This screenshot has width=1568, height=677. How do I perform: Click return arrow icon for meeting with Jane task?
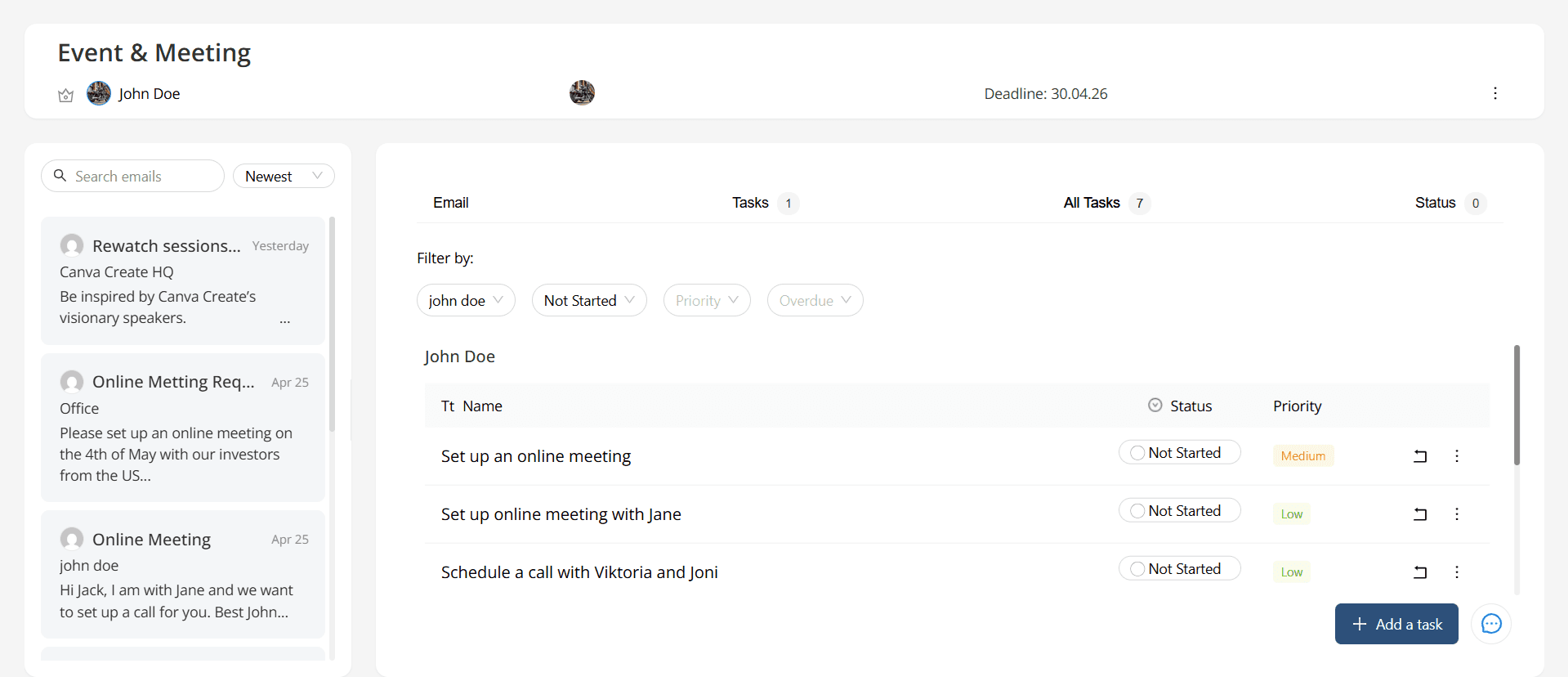click(x=1420, y=514)
